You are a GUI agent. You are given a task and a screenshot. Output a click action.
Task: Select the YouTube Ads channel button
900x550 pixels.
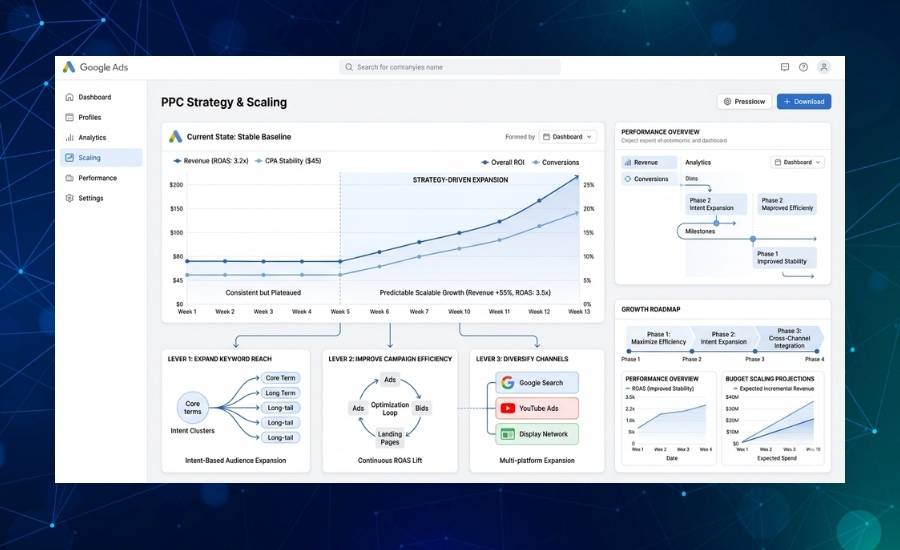(537, 408)
